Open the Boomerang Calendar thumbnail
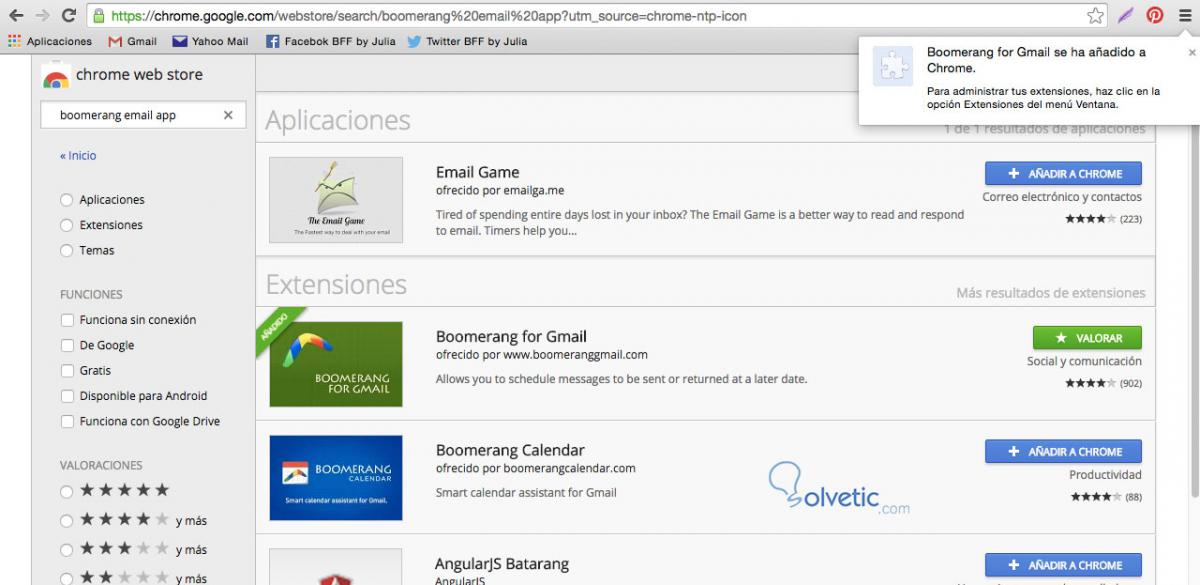The width and height of the screenshot is (1200, 585). pyautogui.click(x=336, y=478)
